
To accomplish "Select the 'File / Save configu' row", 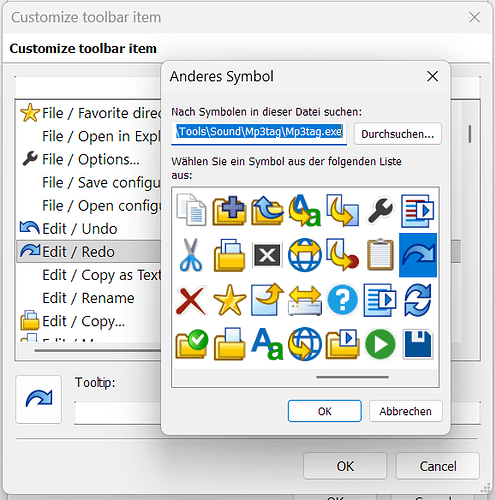I will click(x=89, y=182).
